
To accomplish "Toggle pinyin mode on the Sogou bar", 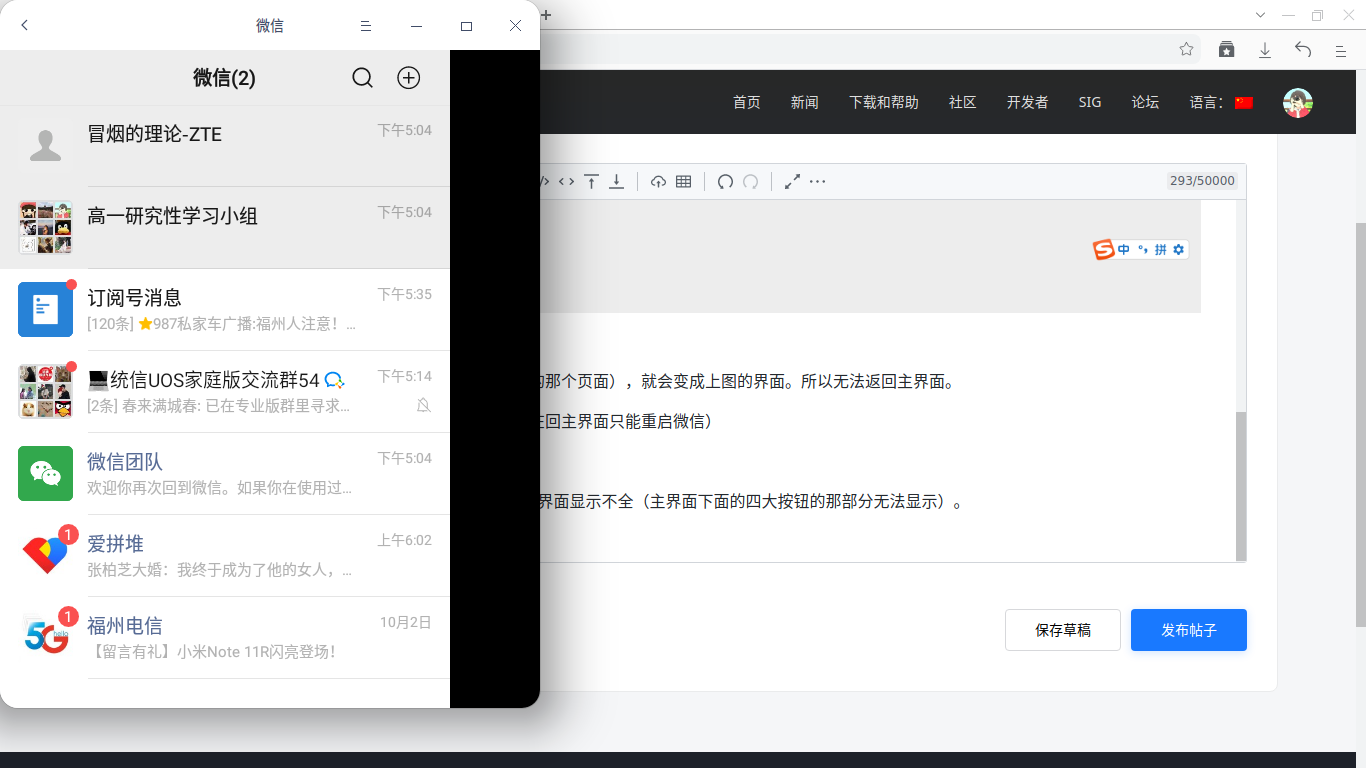I will (x=1163, y=249).
